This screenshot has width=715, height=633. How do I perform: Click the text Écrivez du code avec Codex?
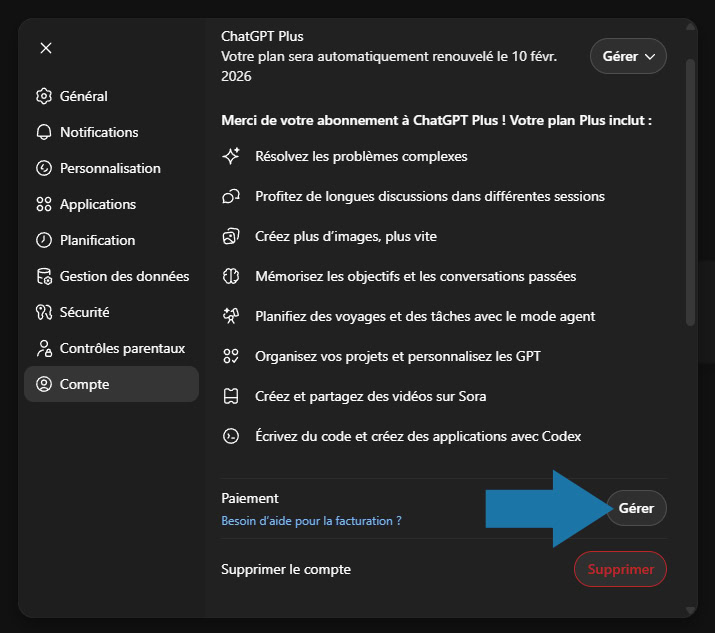point(418,436)
